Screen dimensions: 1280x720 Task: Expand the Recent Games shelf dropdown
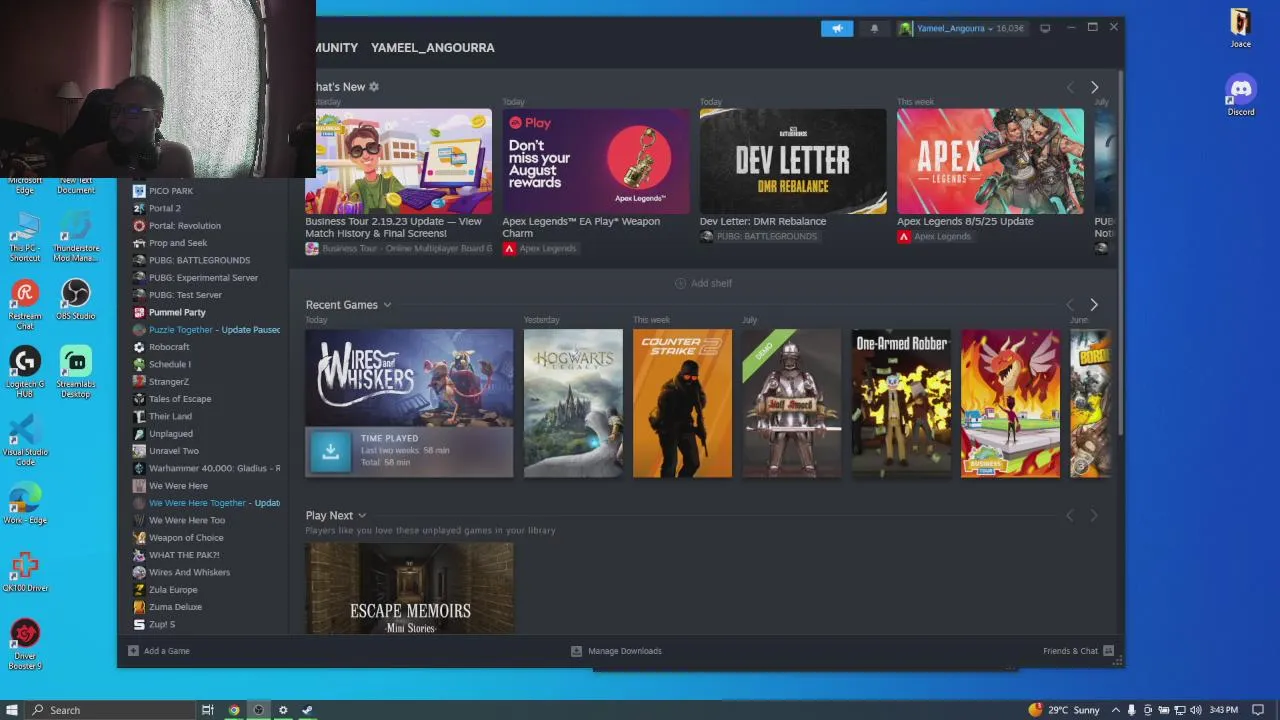coord(387,305)
